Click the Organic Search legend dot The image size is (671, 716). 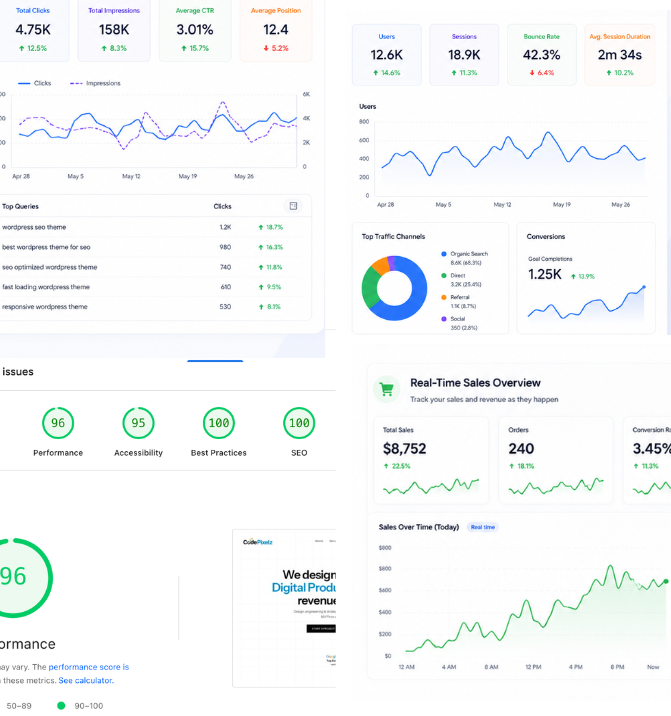coord(444,254)
